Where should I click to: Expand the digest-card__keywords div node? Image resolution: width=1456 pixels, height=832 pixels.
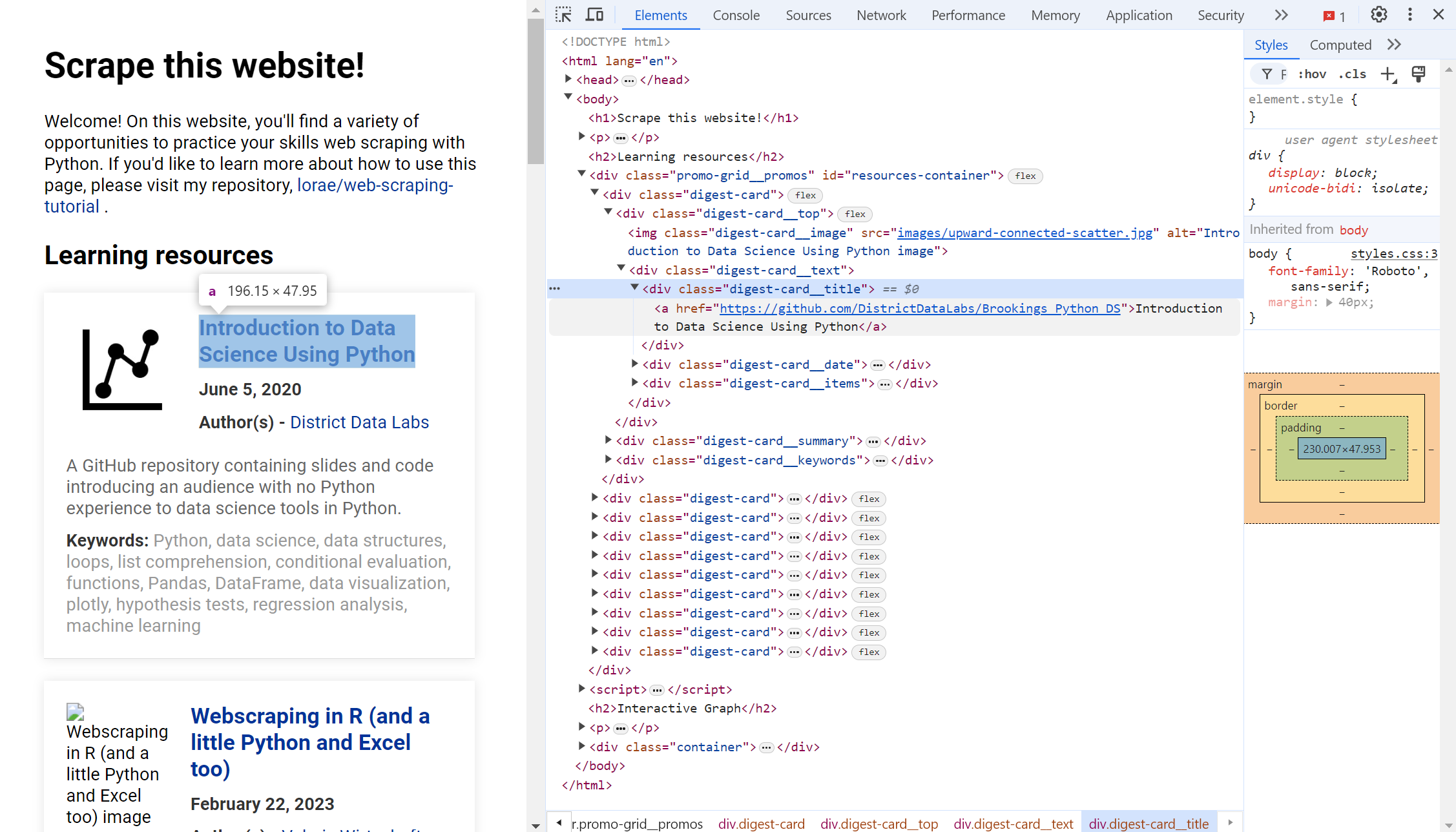(608, 459)
